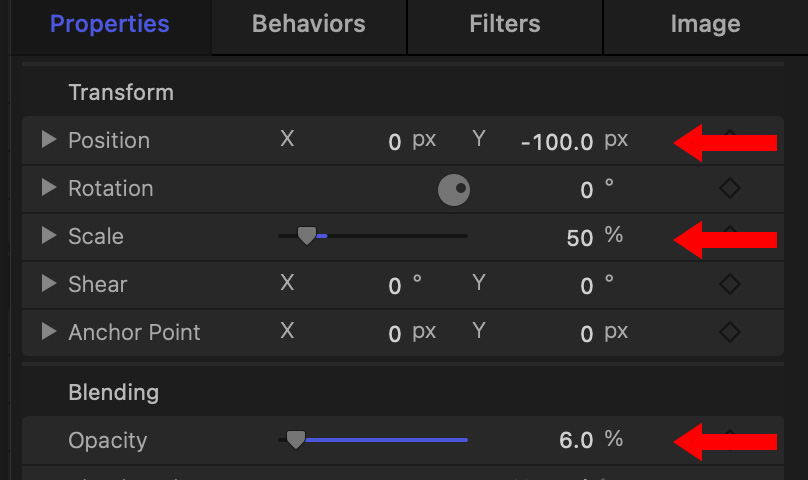
Task: Expand the Anchor Point disclosure triangle
Action: pos(48,332)
